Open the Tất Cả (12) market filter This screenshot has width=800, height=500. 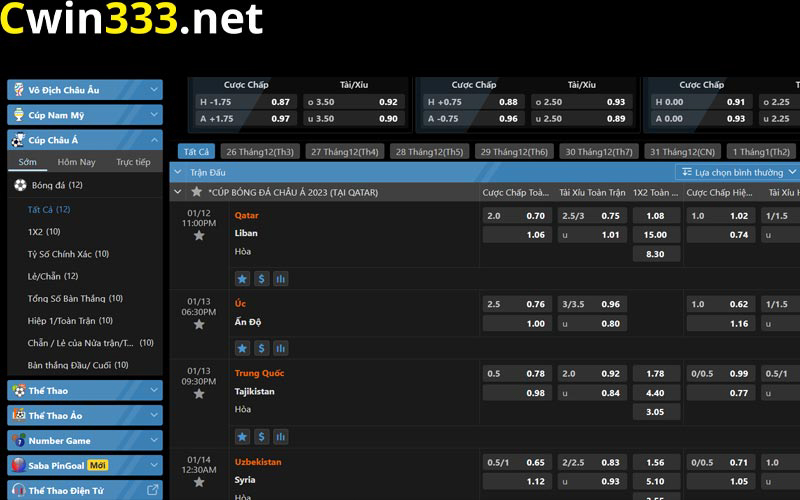click(x=49, y=210)
